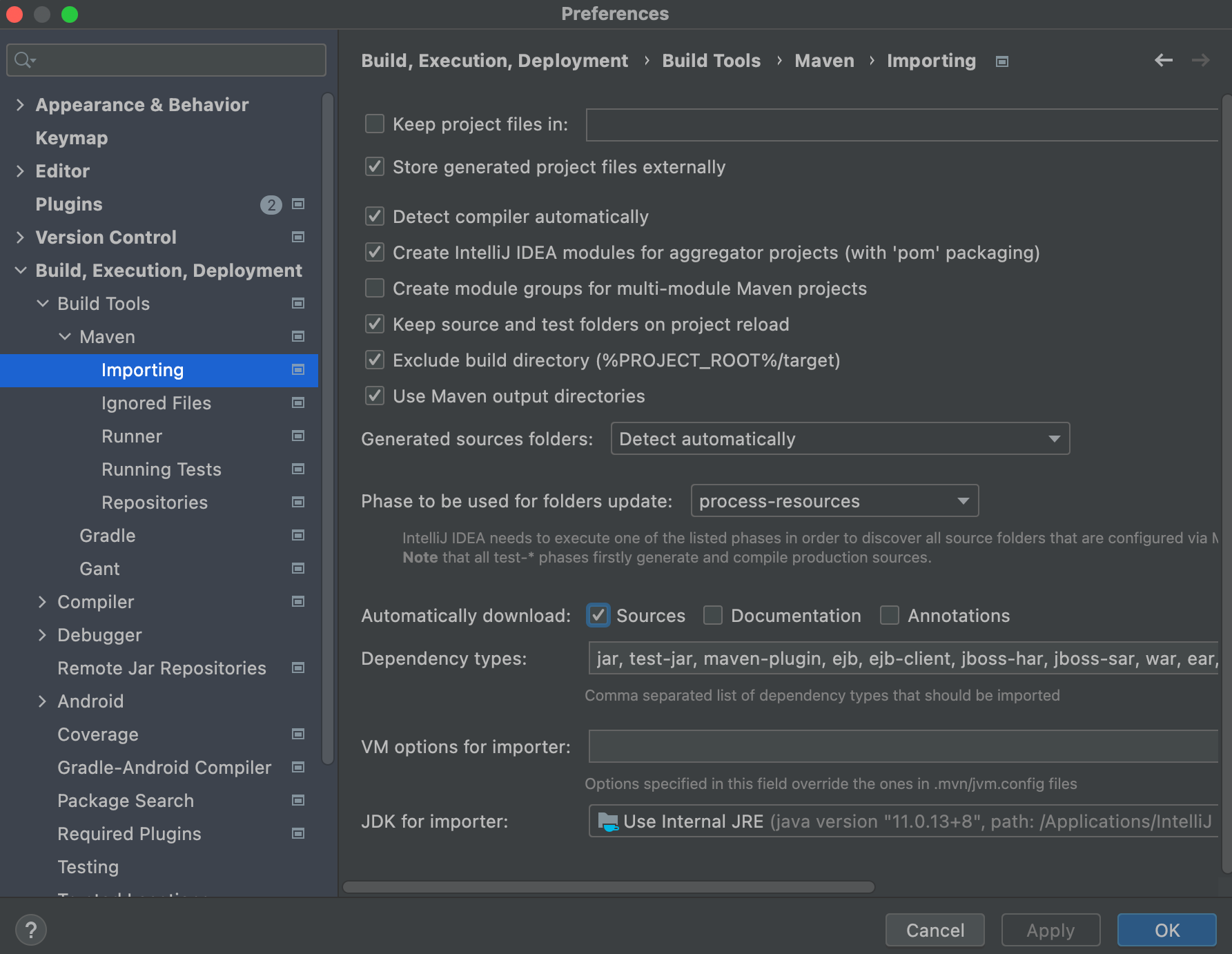This screenshot has height=954, width=1232.
Task: Enable Documentation automatic download
Action: [712, 615]
